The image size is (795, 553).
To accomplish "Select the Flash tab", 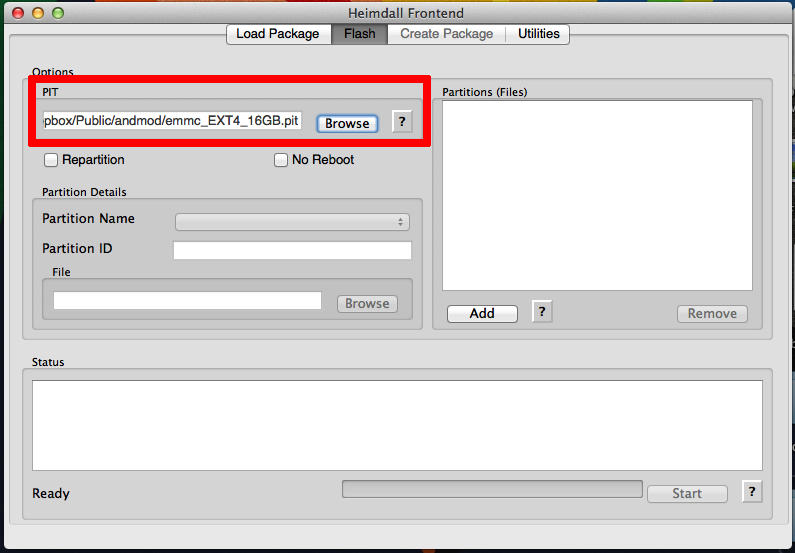I will point(359,34).
